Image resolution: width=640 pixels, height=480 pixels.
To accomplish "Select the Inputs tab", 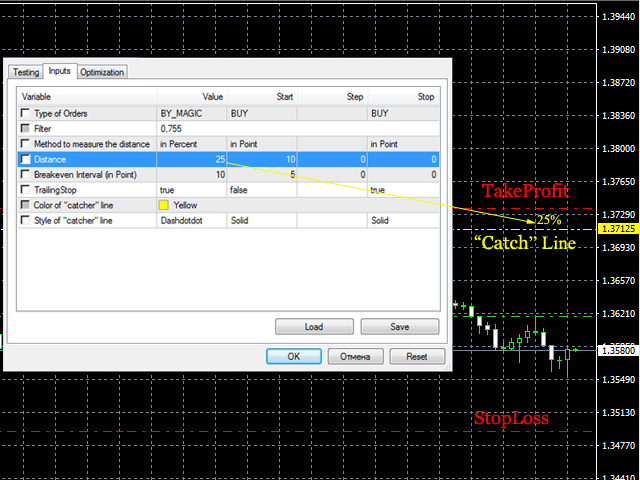I will click(x=60, y=71).
